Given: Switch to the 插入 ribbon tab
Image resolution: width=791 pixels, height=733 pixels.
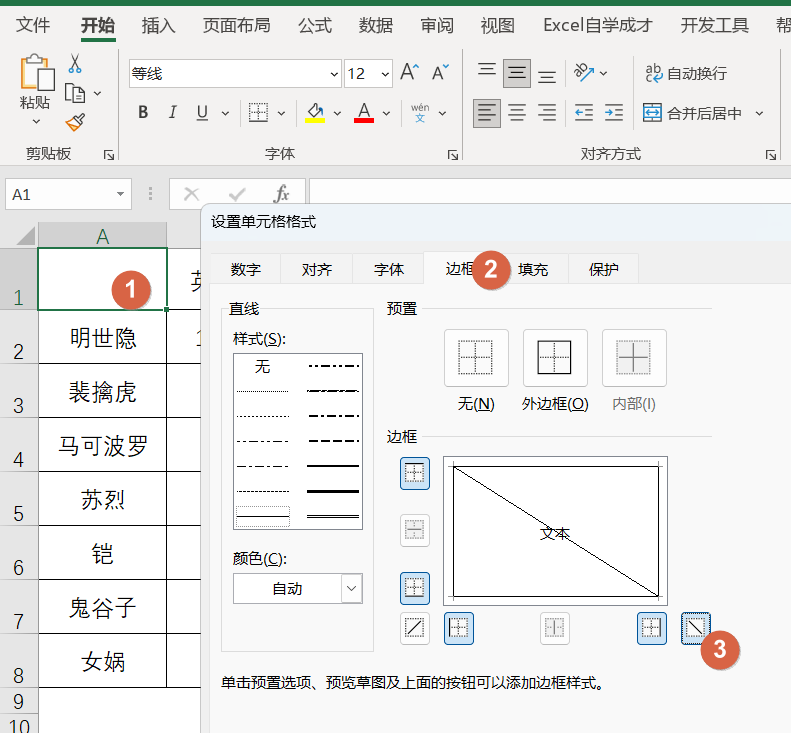Looking at the screenshot, I should pos(158,25).
